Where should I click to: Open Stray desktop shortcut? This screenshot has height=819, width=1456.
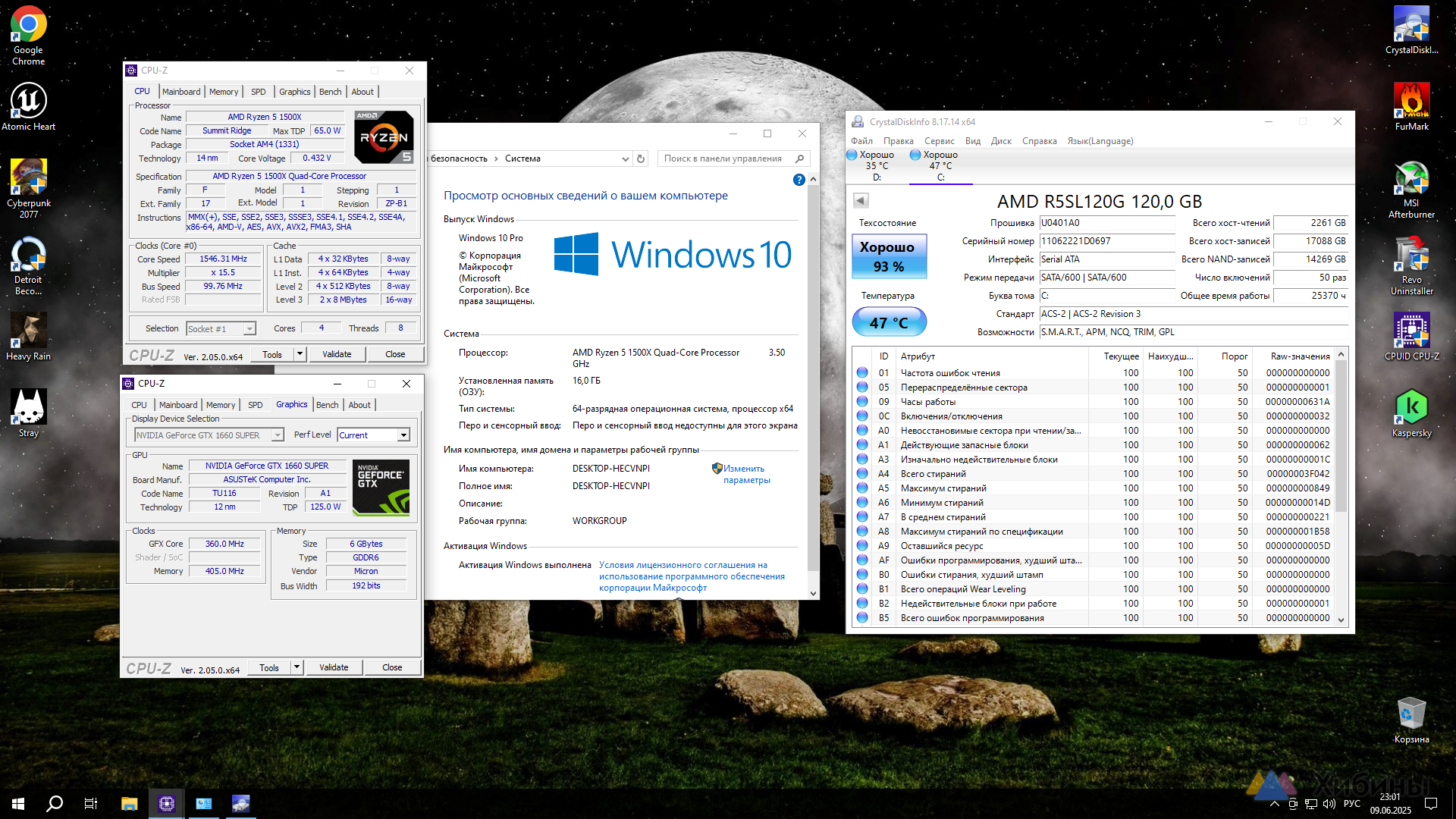click(28, 413)
